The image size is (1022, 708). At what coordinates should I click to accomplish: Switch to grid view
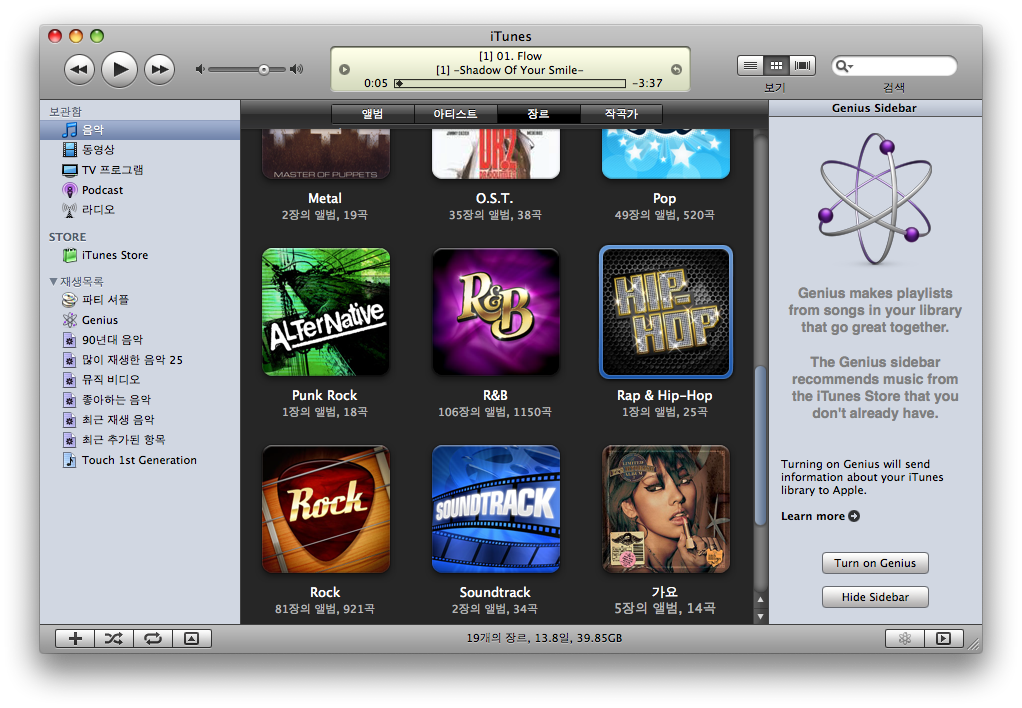[x=776, y=65]
